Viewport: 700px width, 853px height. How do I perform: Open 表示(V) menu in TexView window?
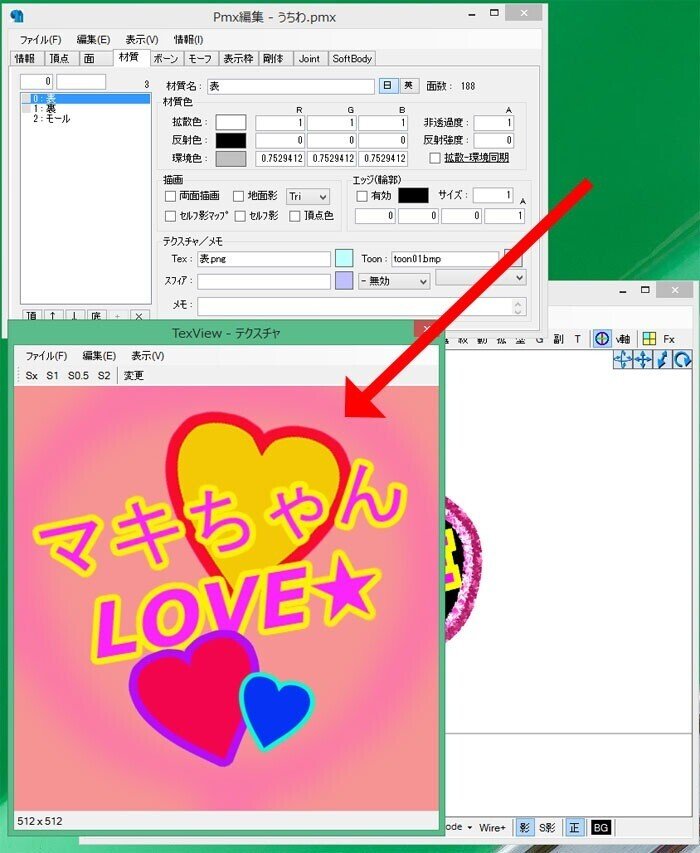pos(147,356)
